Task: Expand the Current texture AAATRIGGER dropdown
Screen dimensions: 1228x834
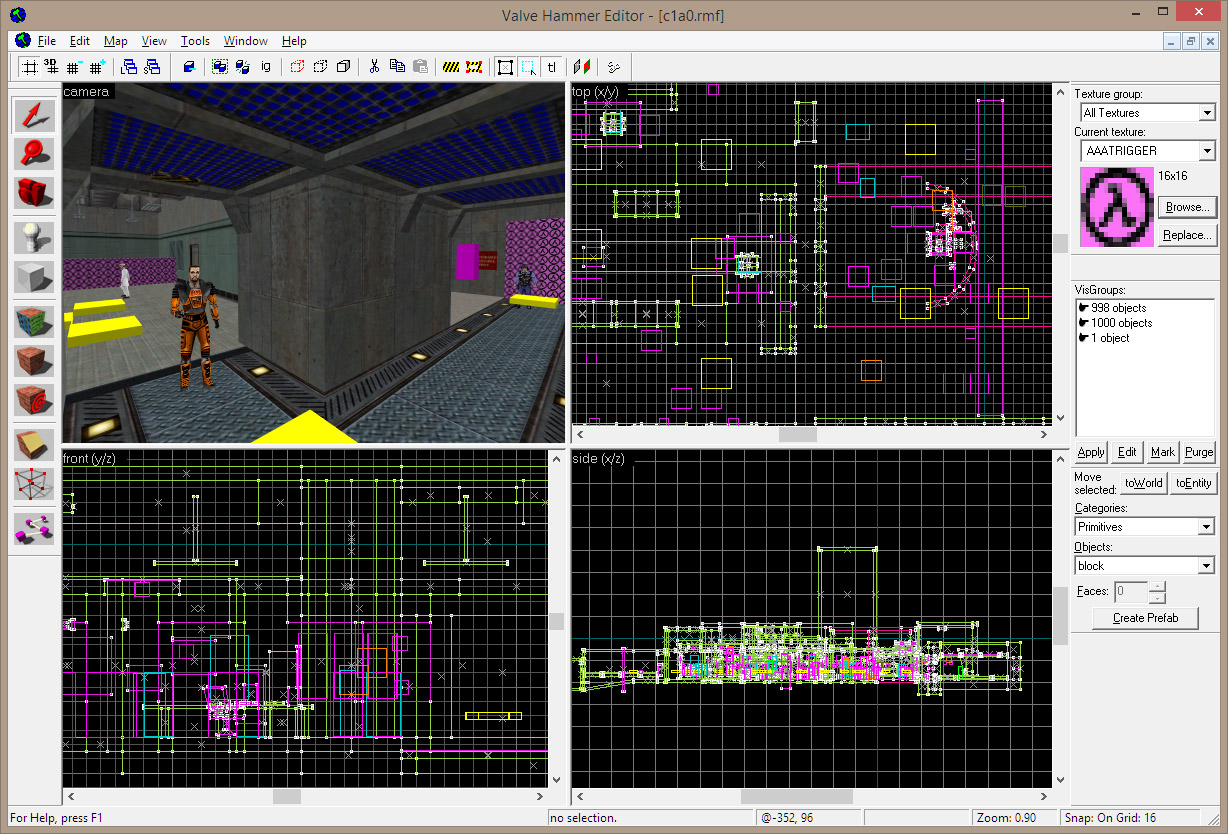Action: tap(1206, 151)
